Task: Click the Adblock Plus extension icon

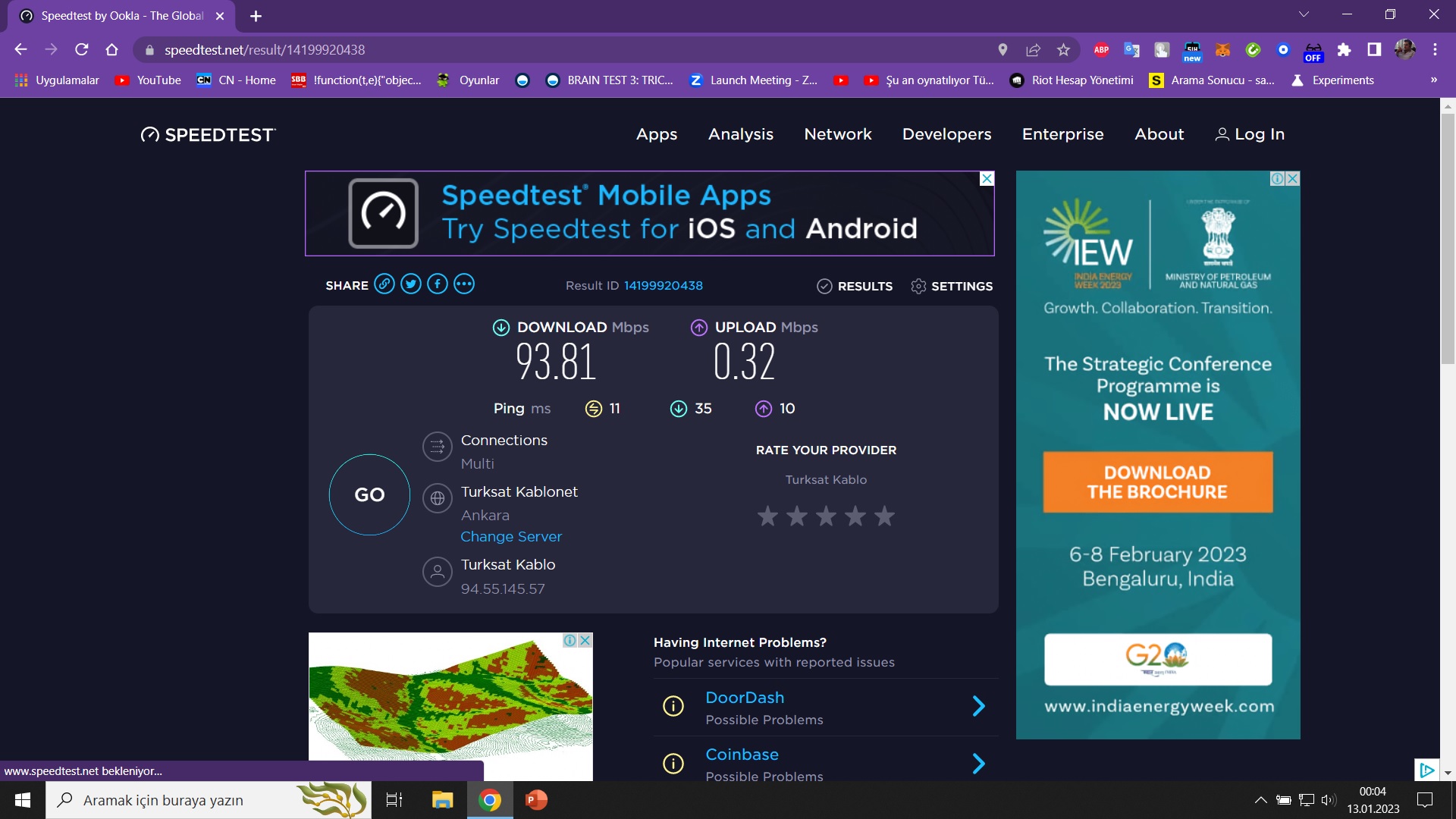Action: 1101,50
